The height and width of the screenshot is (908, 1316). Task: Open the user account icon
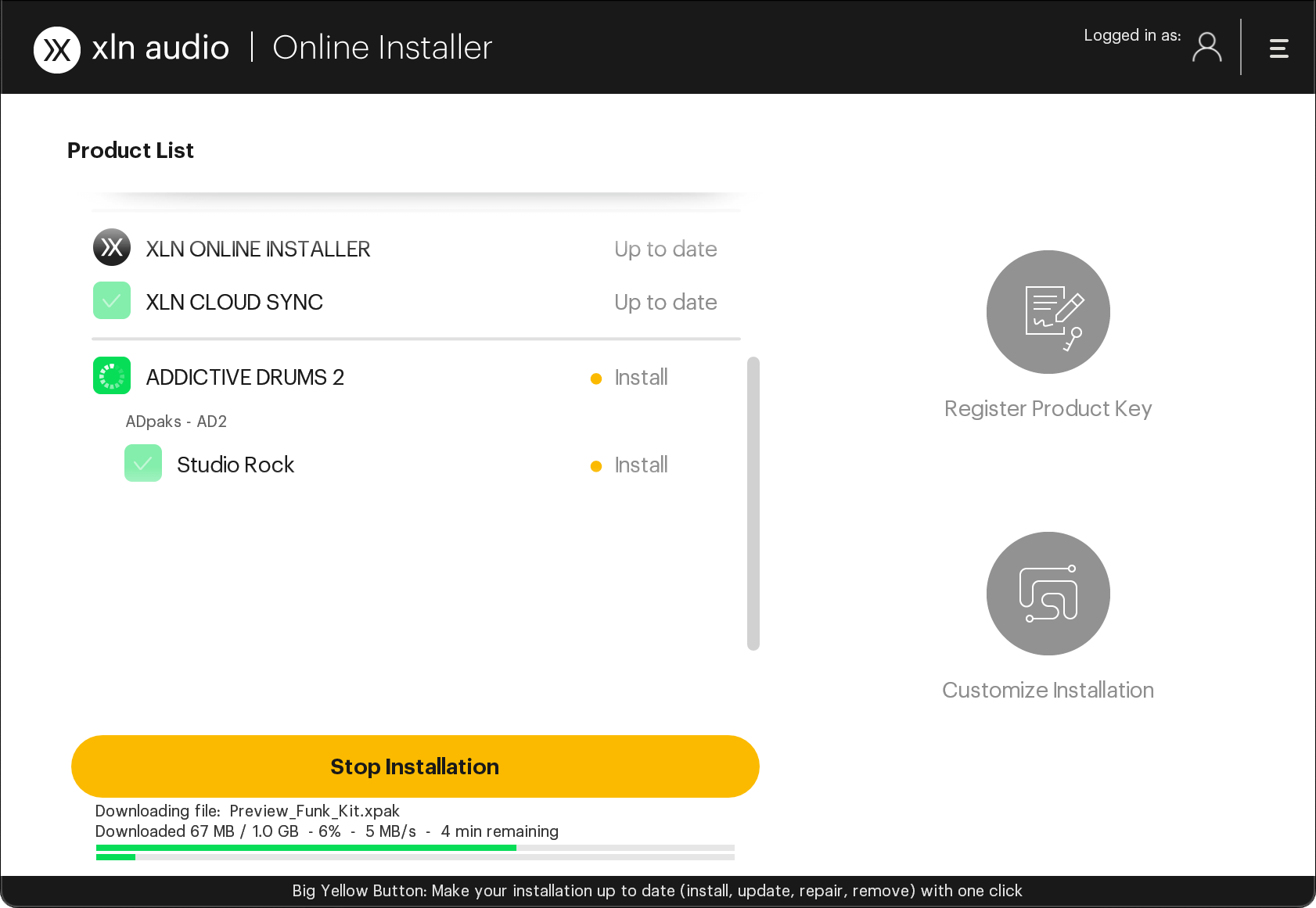tap(1207, 48)
